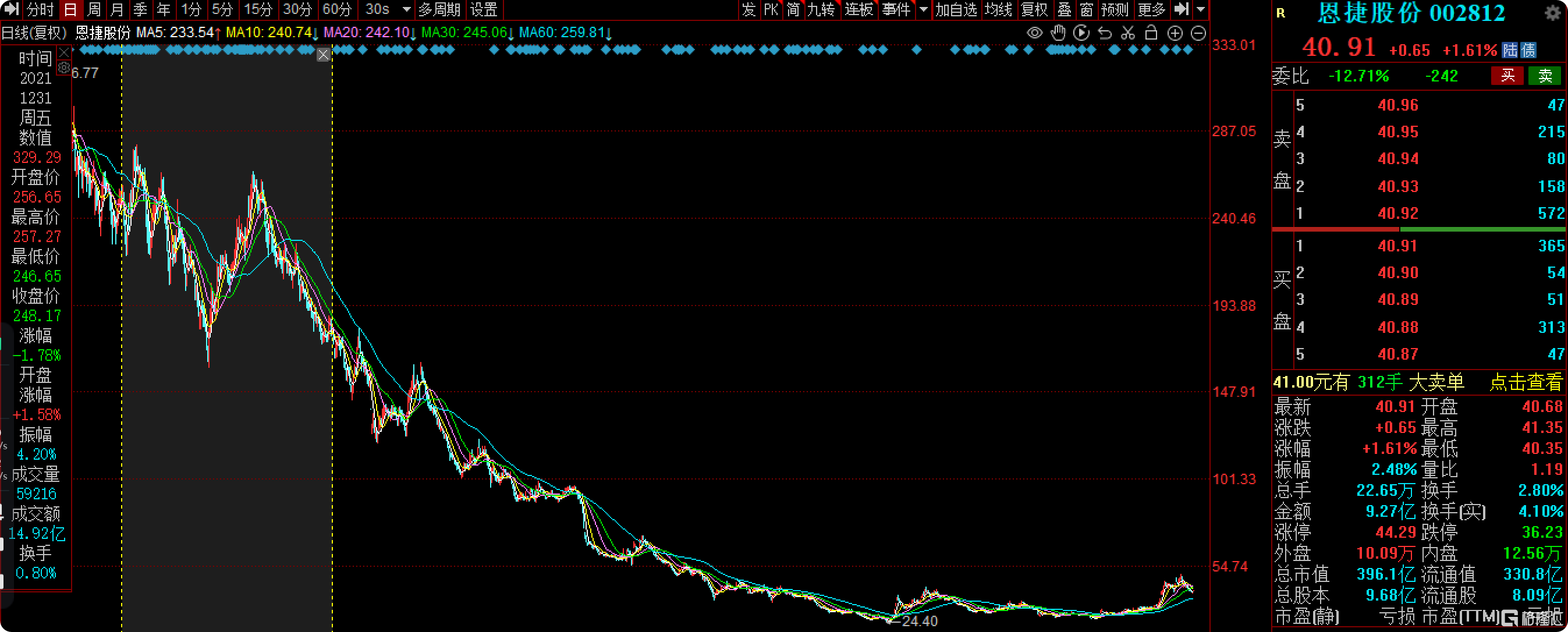Screen dimensions: 1568x632
Task: Expand dropdown arrow at far right toolbar
Action: tap(1200, 9)
